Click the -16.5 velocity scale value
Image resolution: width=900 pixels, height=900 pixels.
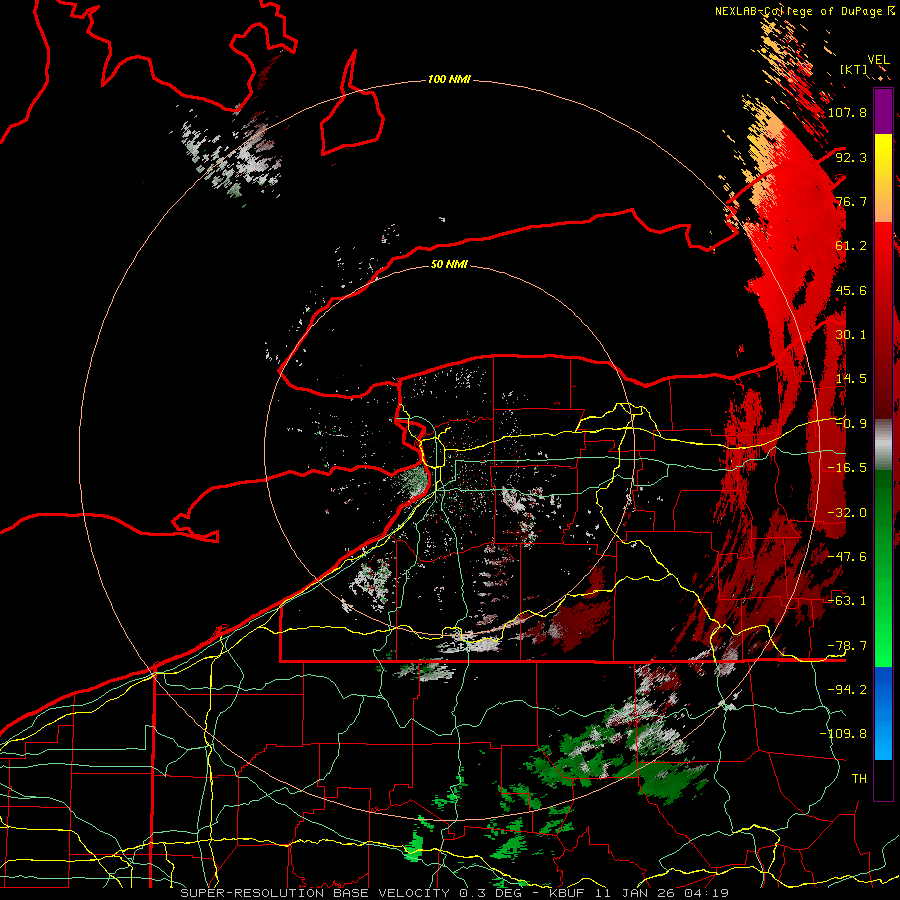[847, 468]
